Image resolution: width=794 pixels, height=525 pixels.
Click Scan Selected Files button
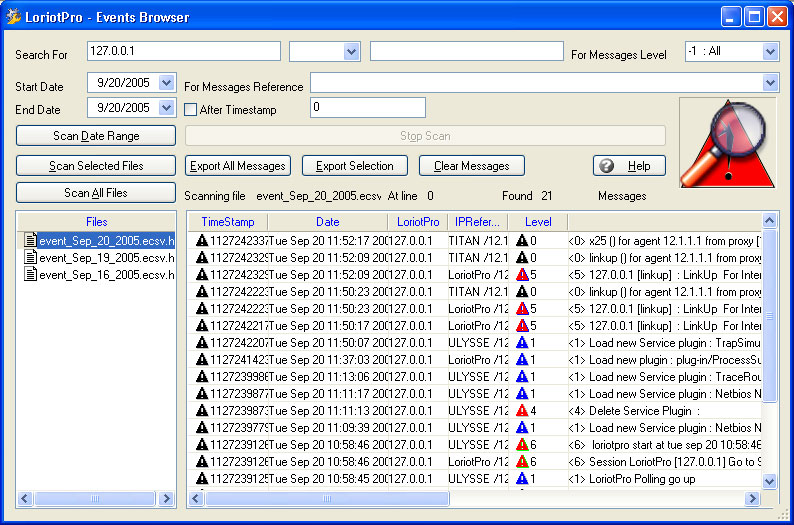(96, 166)
